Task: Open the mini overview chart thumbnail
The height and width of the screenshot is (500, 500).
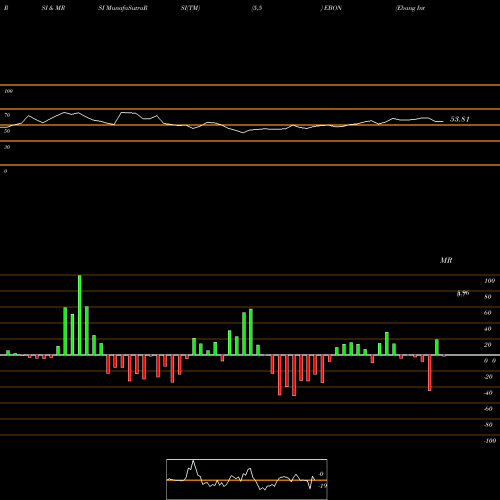Action: pos(247,479)
